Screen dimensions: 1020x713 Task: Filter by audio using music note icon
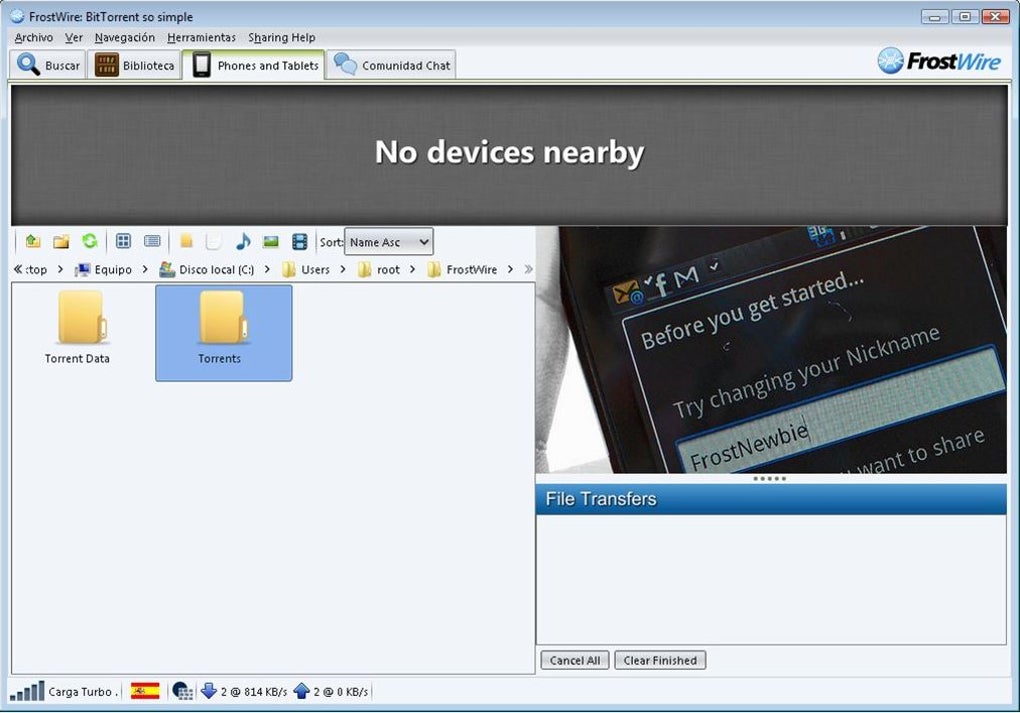tap(243, 241)
